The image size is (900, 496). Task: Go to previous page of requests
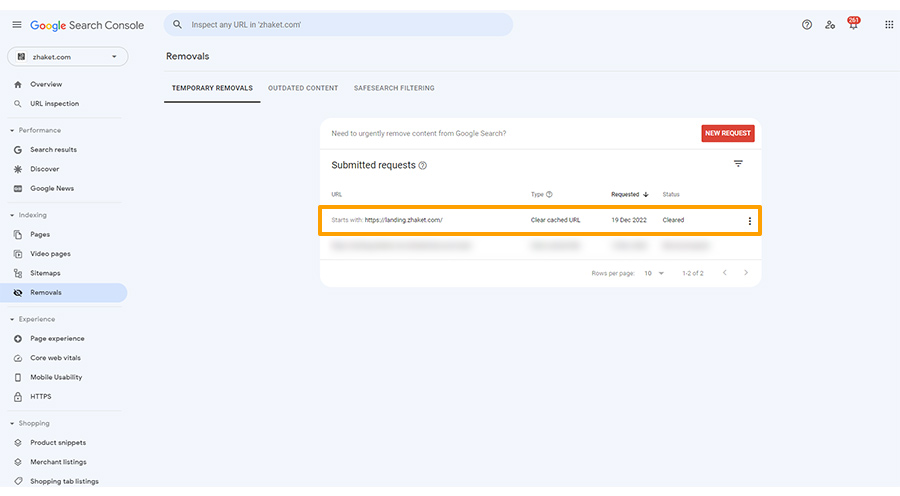[724, 273]
